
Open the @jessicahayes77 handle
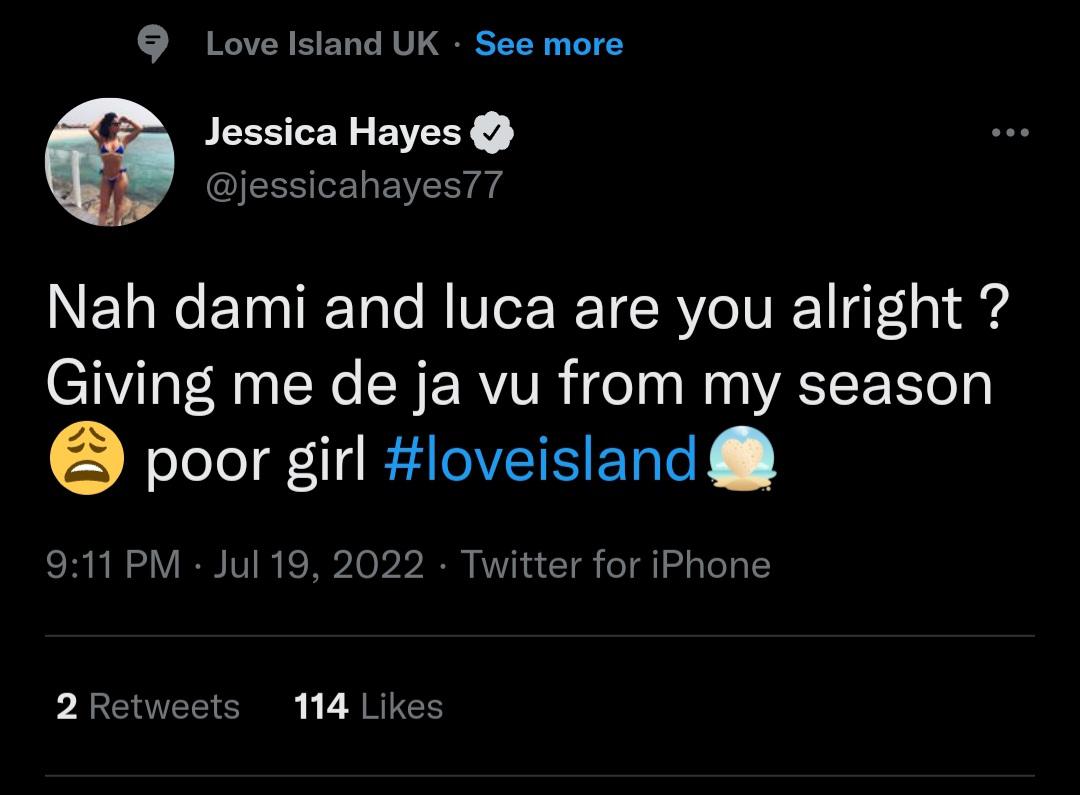pos(354,185)
